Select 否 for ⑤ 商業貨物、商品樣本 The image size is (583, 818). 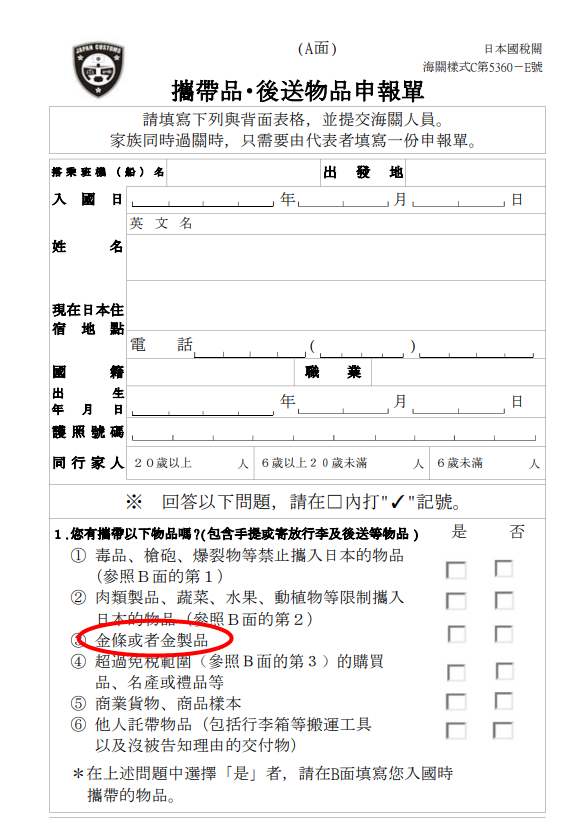[x=504, y=701]
